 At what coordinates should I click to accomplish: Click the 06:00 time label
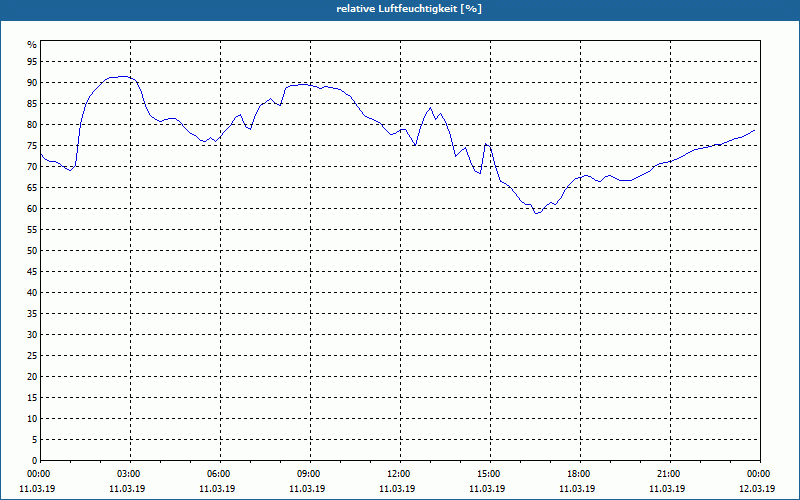tap(220, 474)
